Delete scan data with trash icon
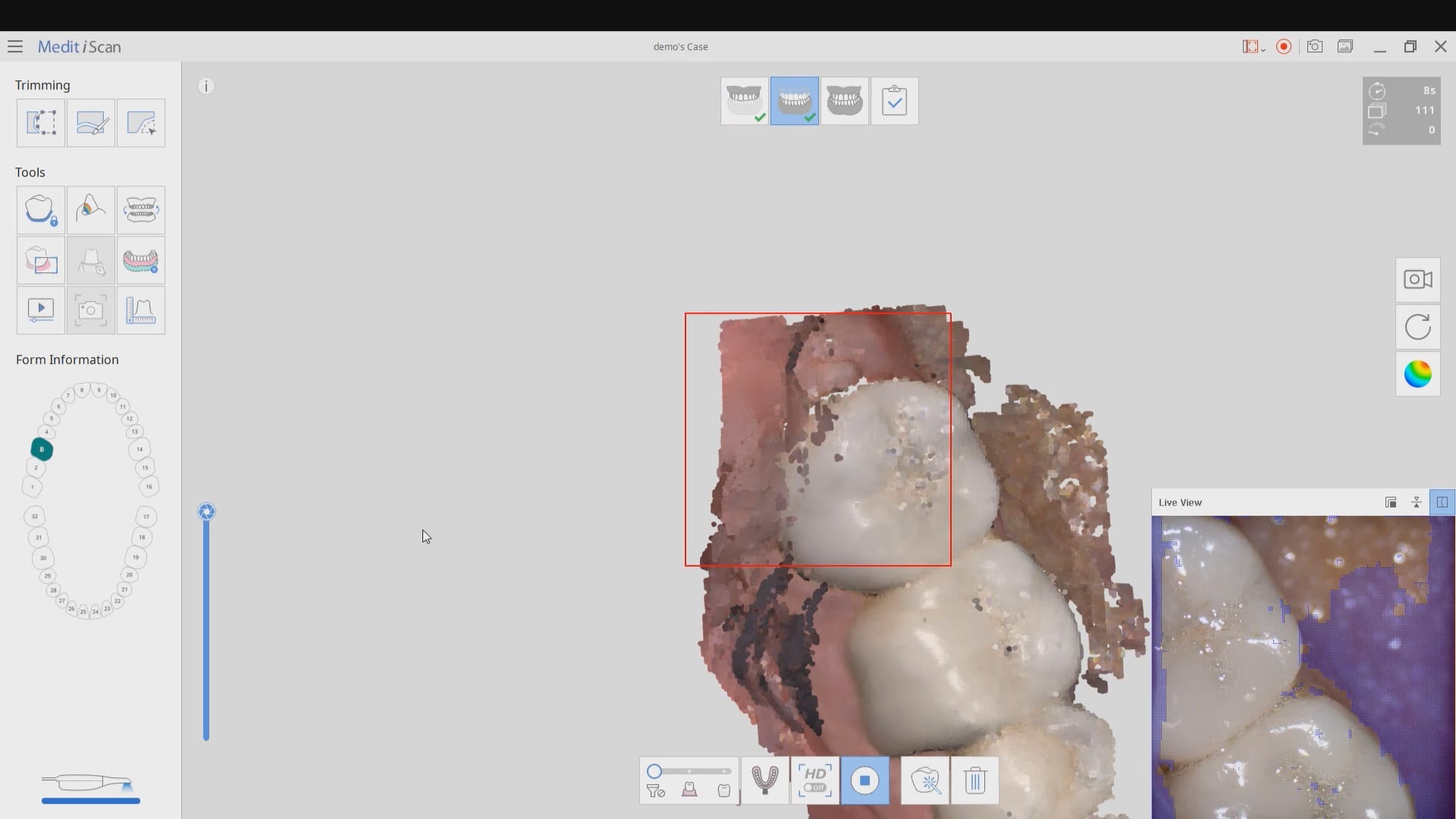The width and height of the screenshot is (1456, 819). (975, 780)
